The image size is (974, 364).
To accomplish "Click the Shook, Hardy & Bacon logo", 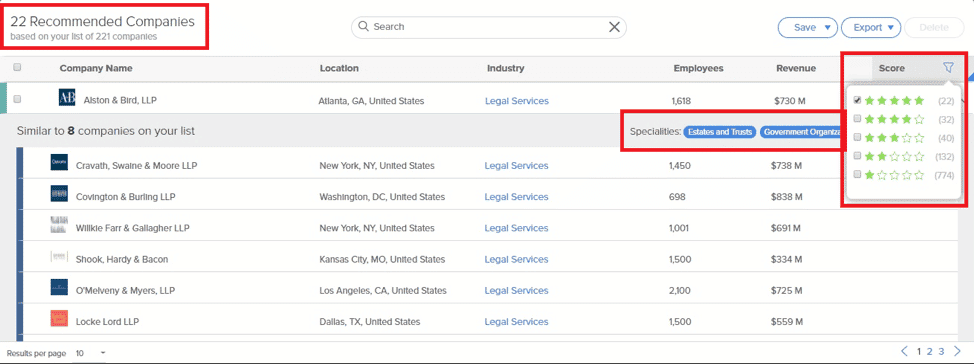I will [59, 257].
